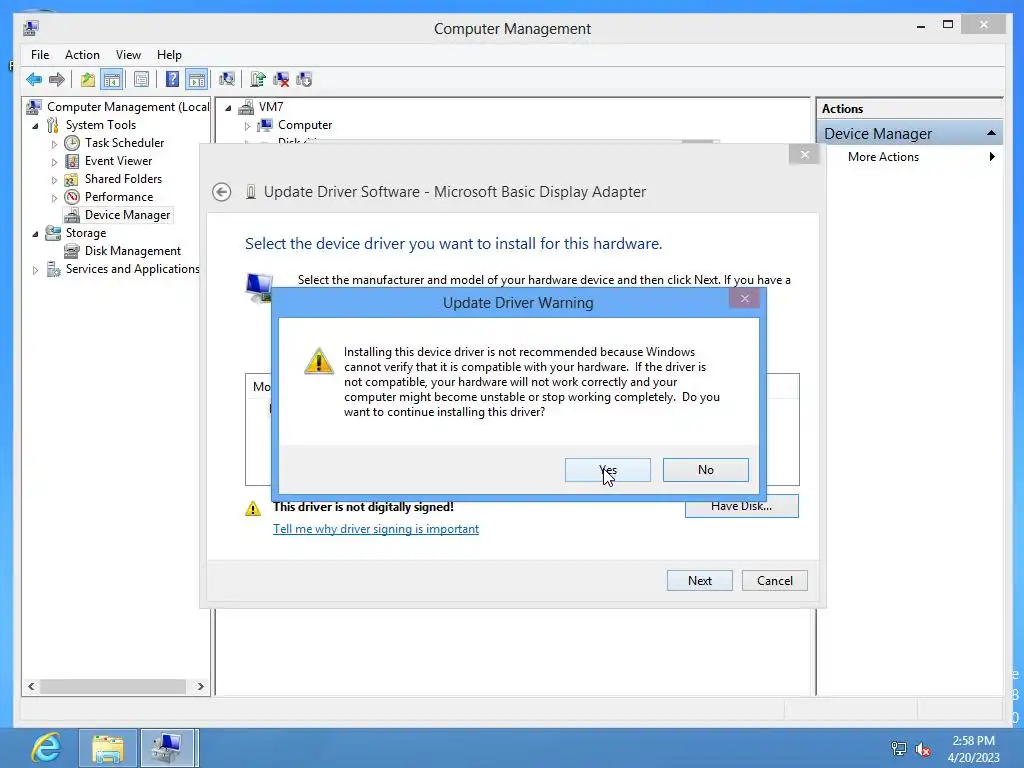This screenshot has height=768, width=1024.
Task: Expand the Event Viewer node
Action: click(54, 161)
